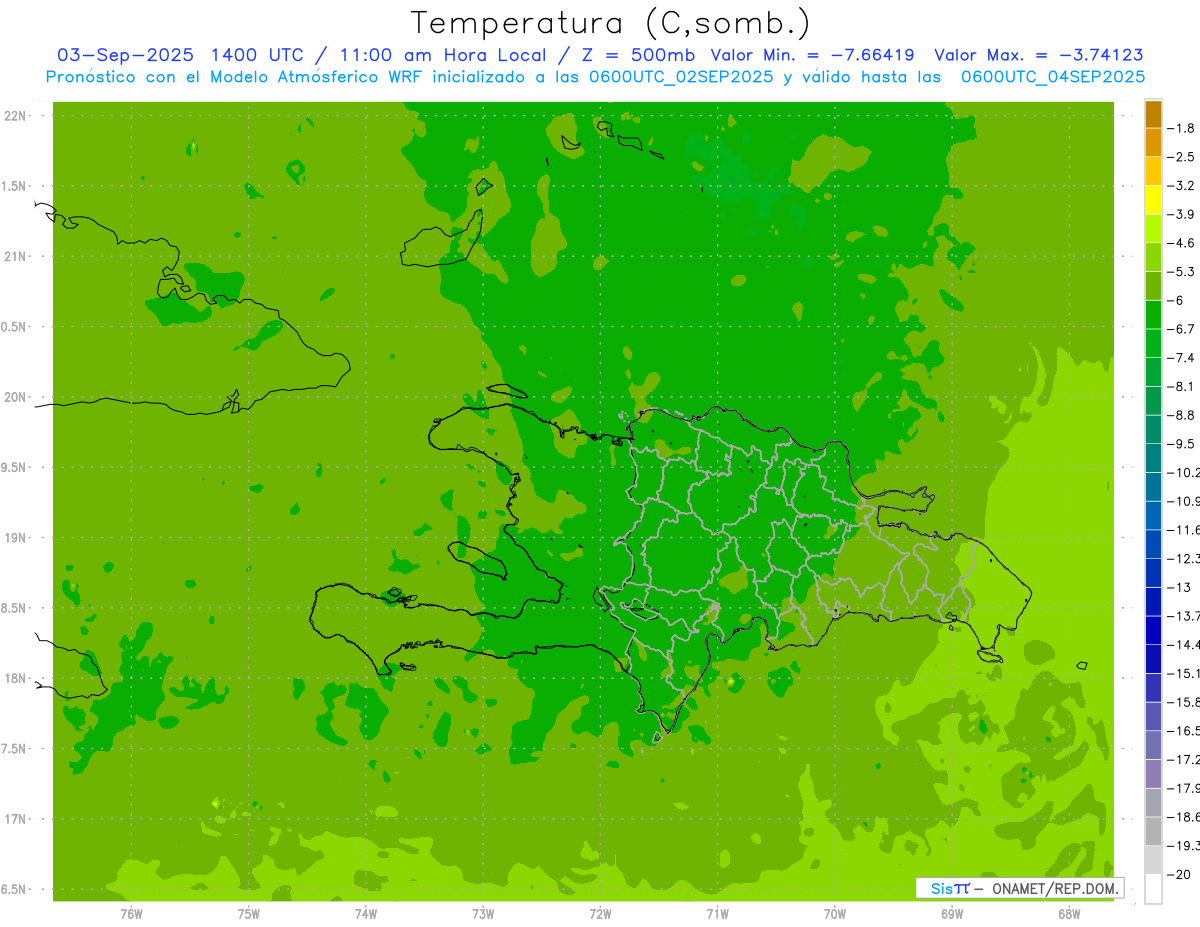Click the purple swatch just above -17.9

tap(1153, 774)
